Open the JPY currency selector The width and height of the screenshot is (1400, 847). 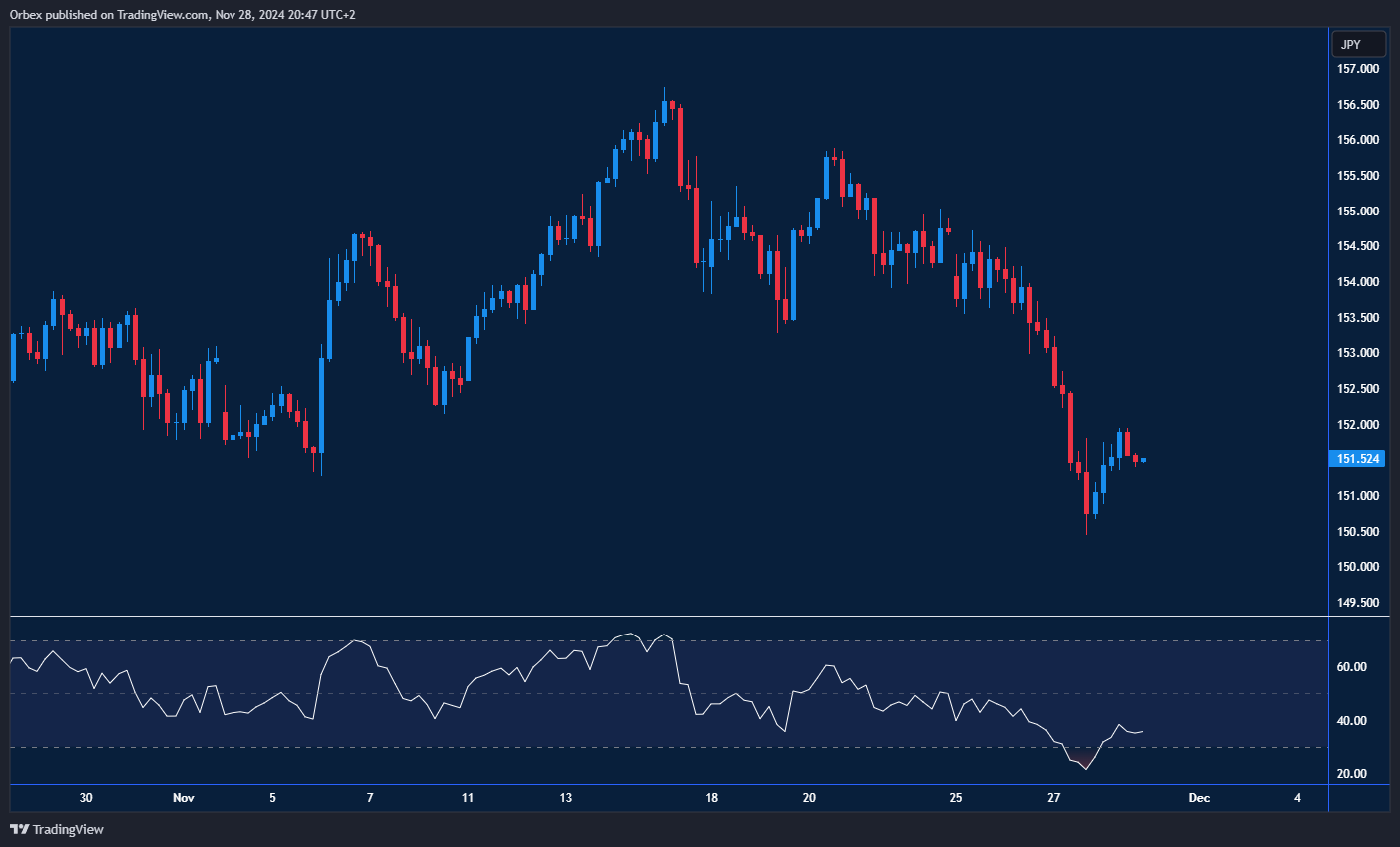tap(1358, 44)
